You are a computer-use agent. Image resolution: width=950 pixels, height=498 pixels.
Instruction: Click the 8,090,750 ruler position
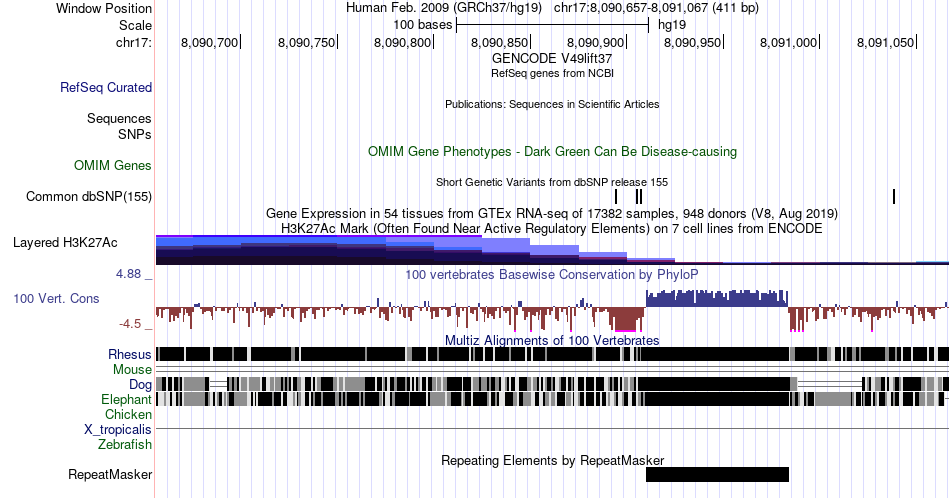click(x=306, y=42)
